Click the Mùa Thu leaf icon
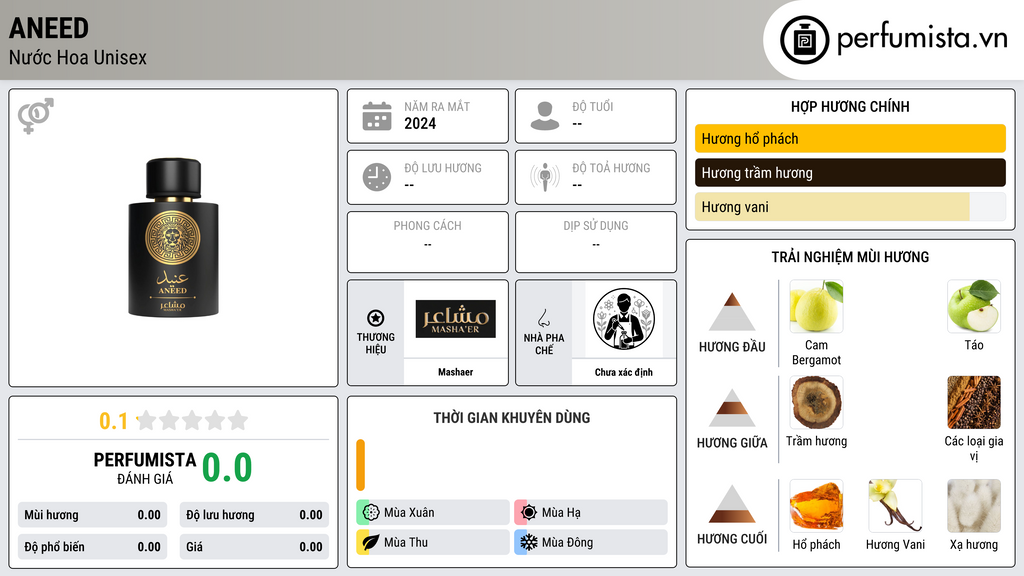The width and height of the screenshot is (1024, 576). pyautogui.click(x=371, y=542)
